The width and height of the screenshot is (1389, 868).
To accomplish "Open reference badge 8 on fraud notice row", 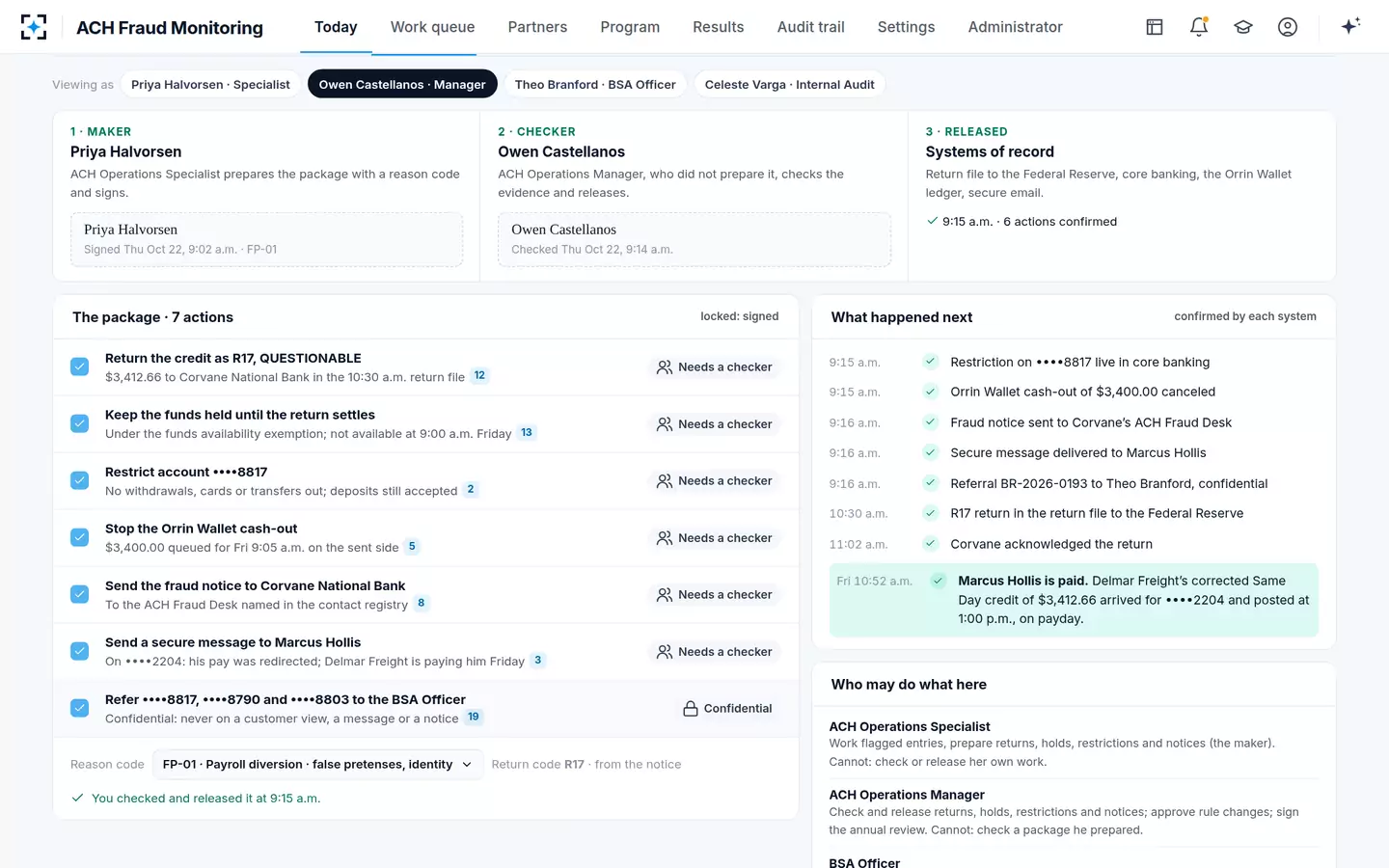I will [x=421, y=604].
